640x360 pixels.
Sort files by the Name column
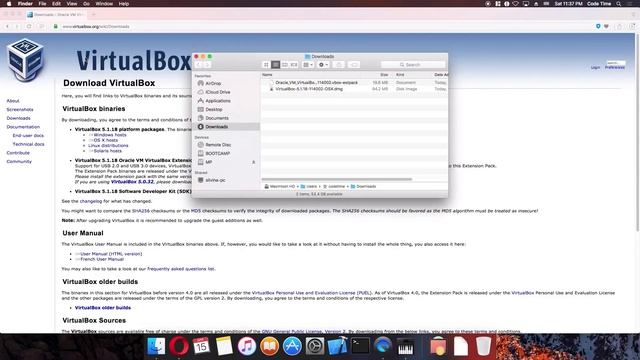(x=267, y=75)
